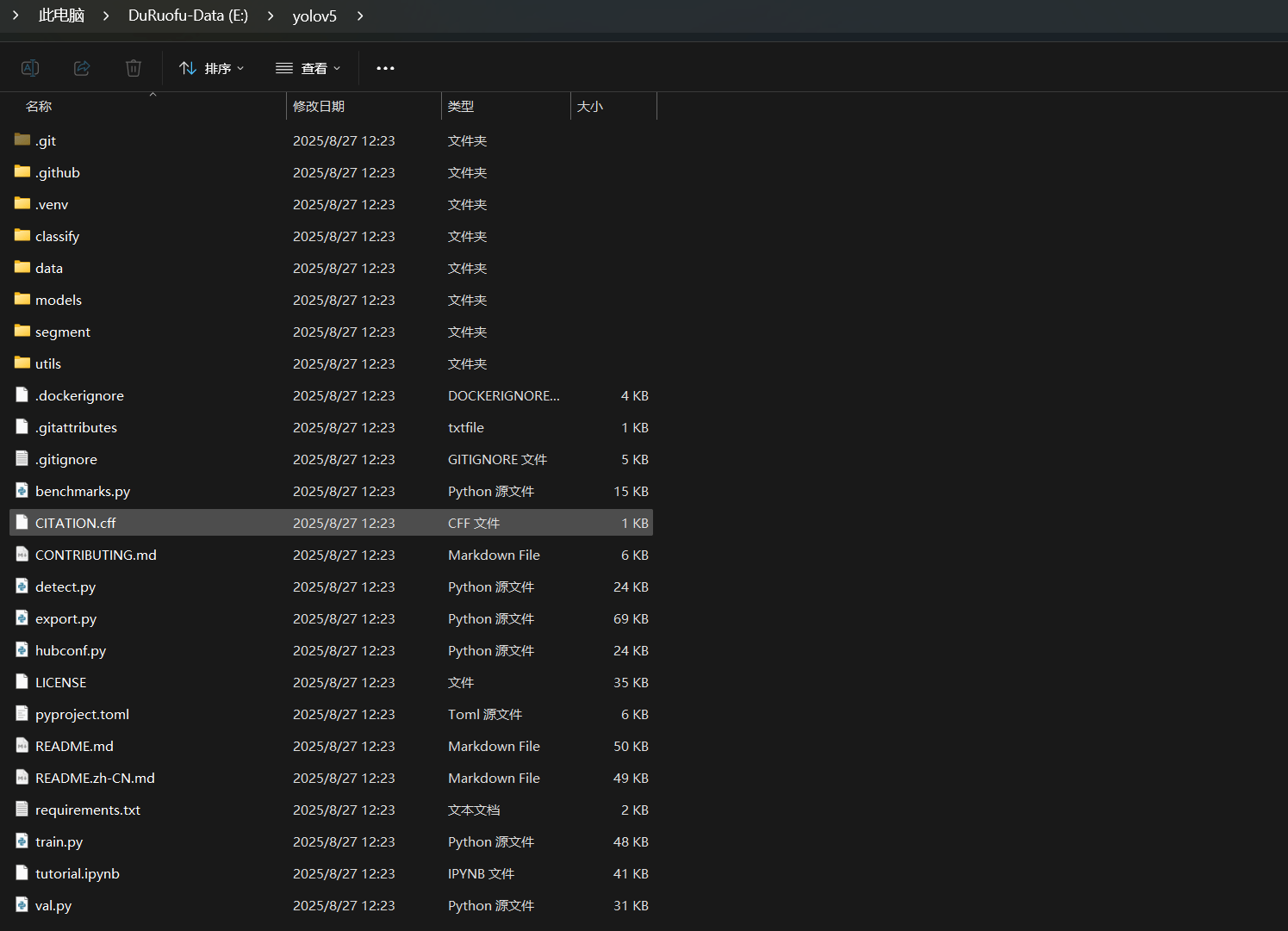Expand the chevron after yolov5 in path
This screenshot has width=1288, height=931.
coord(360,16)
